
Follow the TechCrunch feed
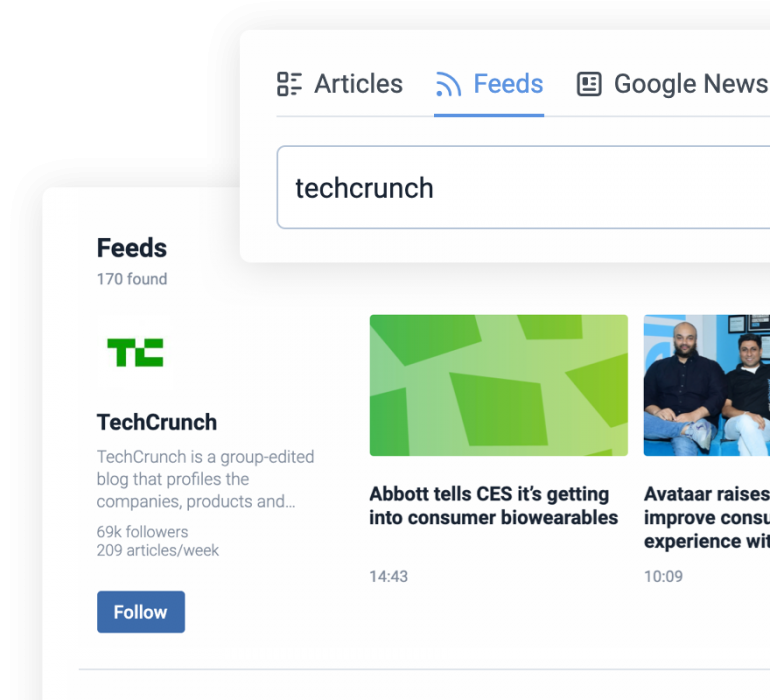pos(141,612)
